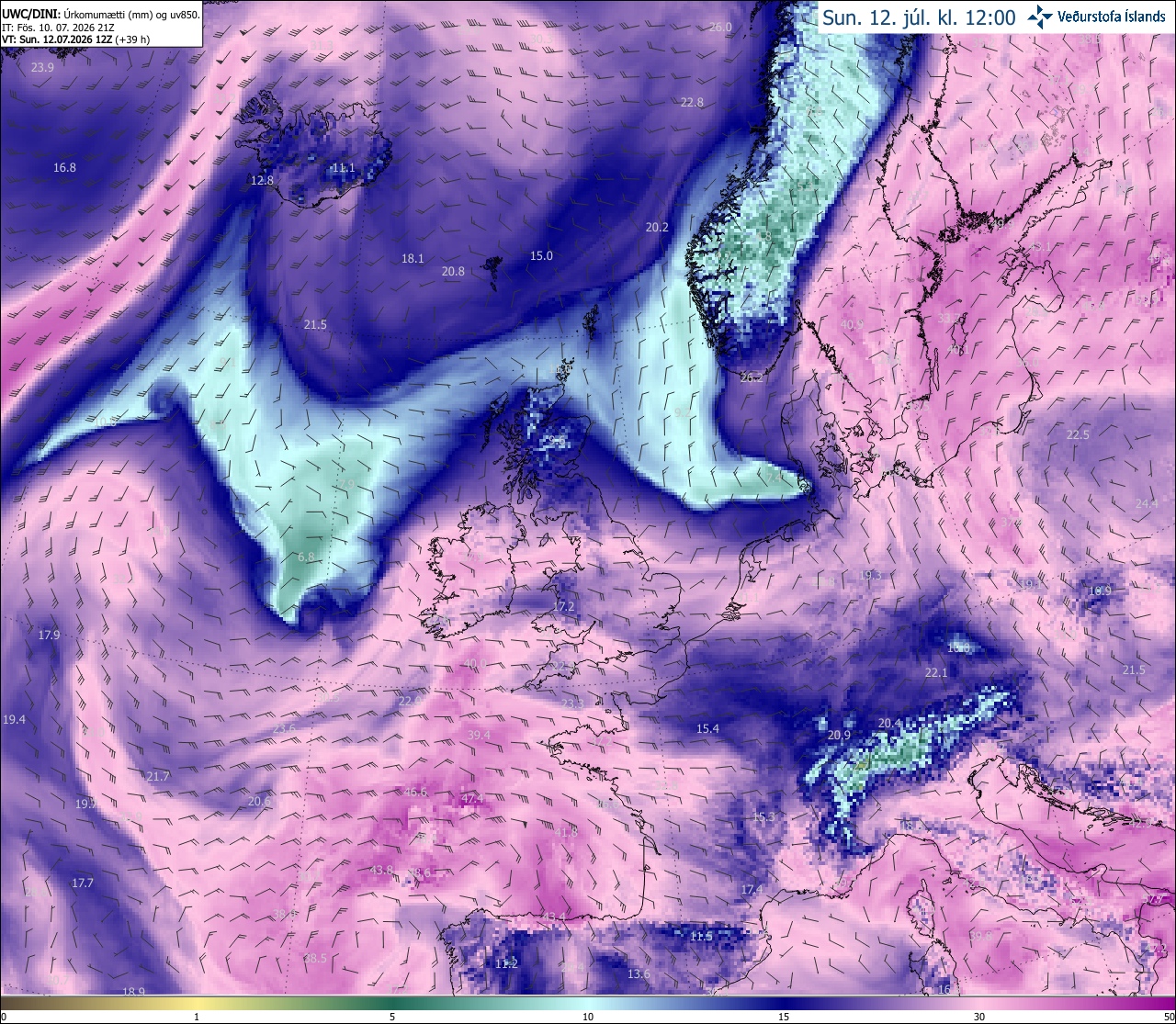The height and width of the screenshot is (1024, 1176).
Task: Select the 47.4 precipitable water value
Action: tap(472, 799)
